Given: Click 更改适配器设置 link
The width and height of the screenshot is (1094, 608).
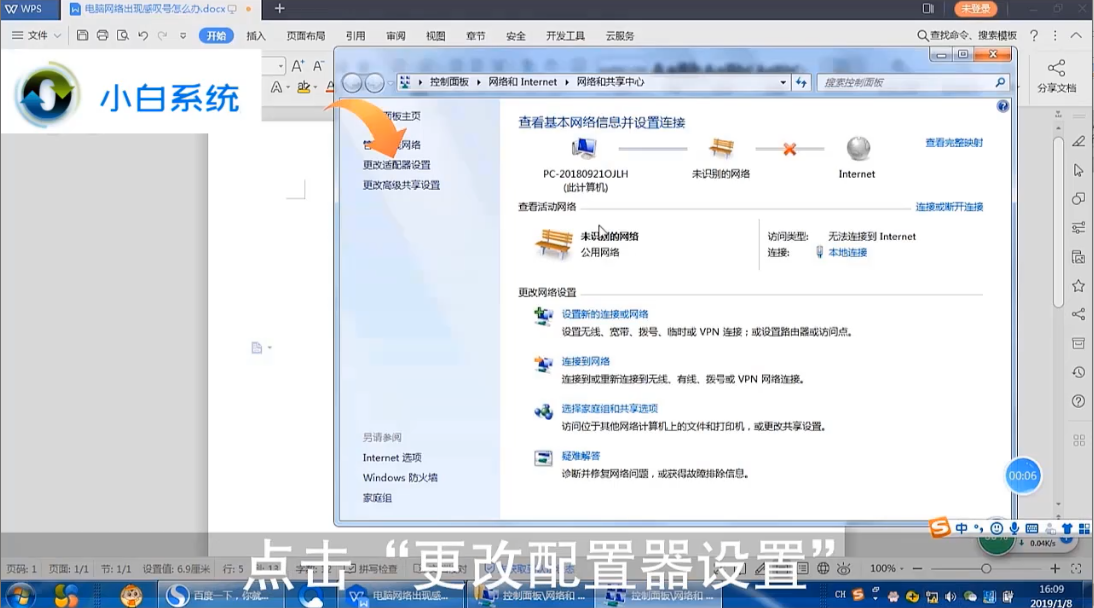Looking at the screenshot, I should pyautogui.click(x=396, y=165).
